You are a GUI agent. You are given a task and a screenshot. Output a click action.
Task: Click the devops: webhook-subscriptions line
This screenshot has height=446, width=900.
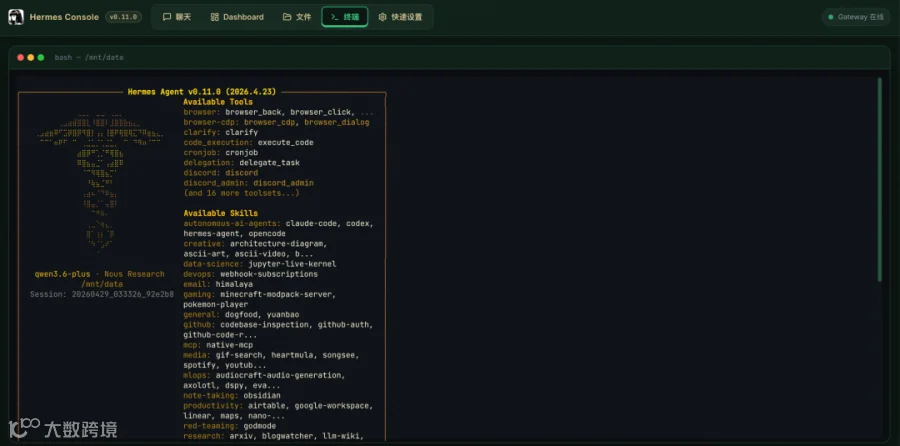click(250, 274)
